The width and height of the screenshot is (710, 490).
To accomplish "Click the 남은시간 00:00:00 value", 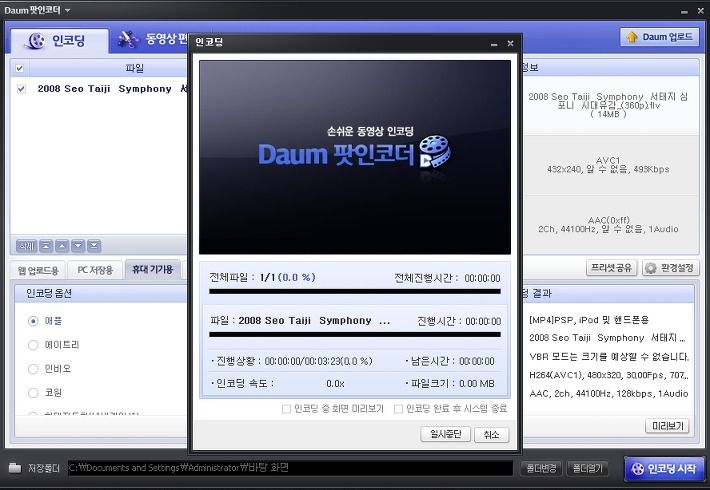I will [x=476, y=361].
